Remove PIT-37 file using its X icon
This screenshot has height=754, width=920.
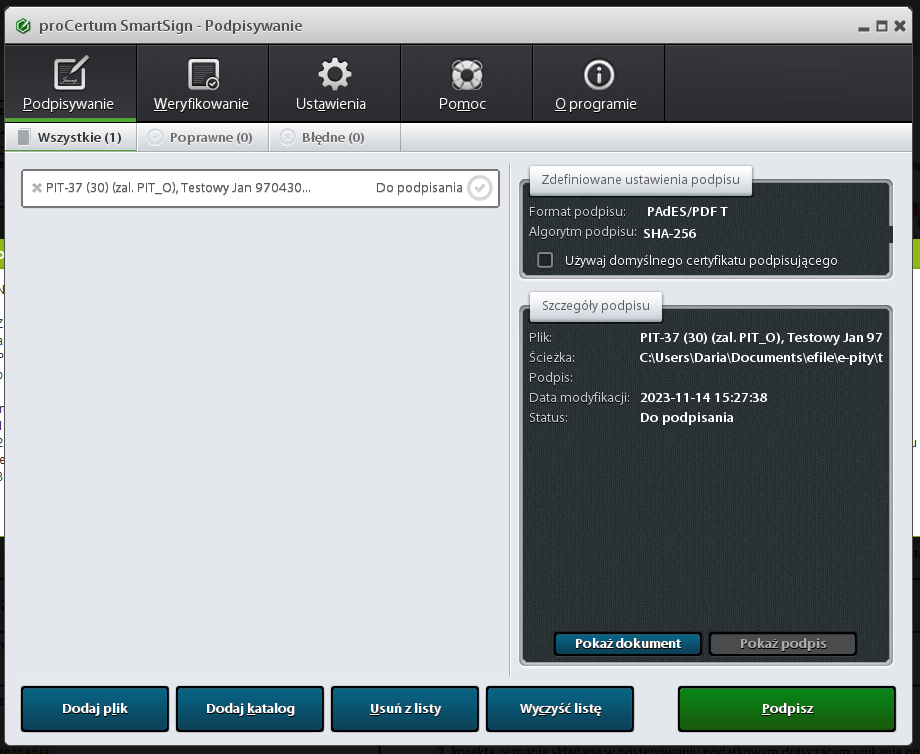(37, 188)
